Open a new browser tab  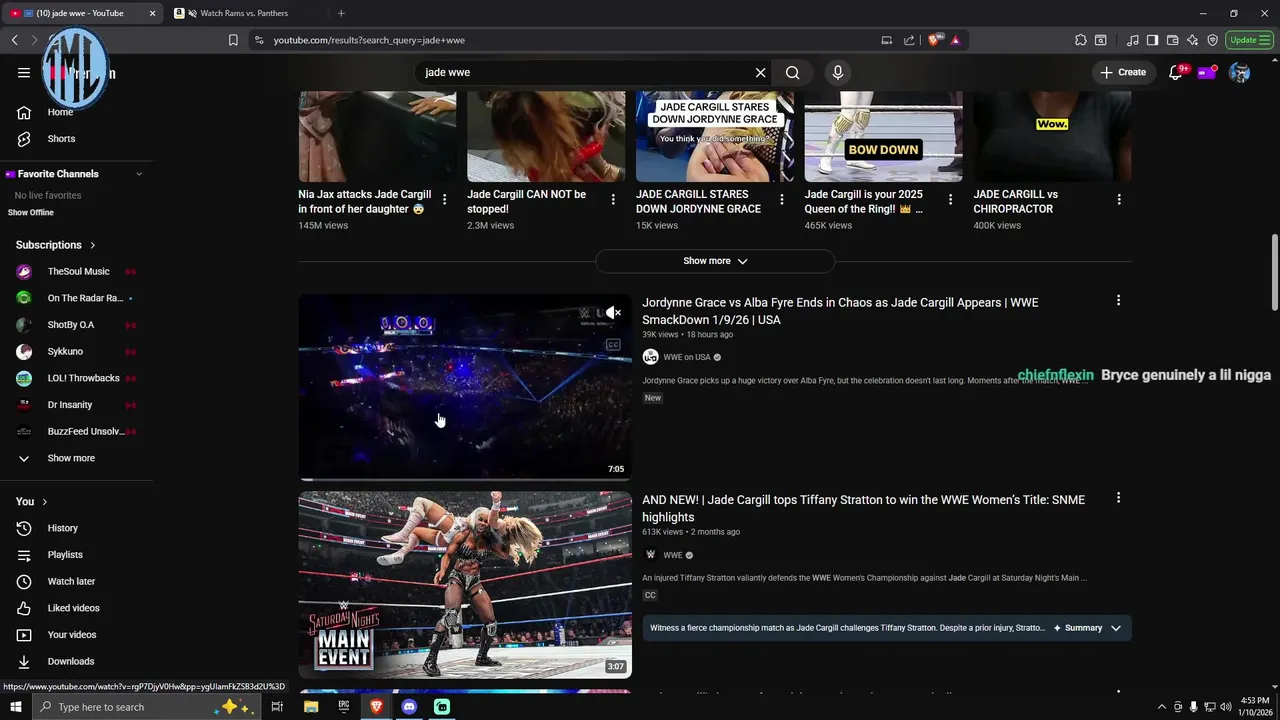(x=341, y=13)
